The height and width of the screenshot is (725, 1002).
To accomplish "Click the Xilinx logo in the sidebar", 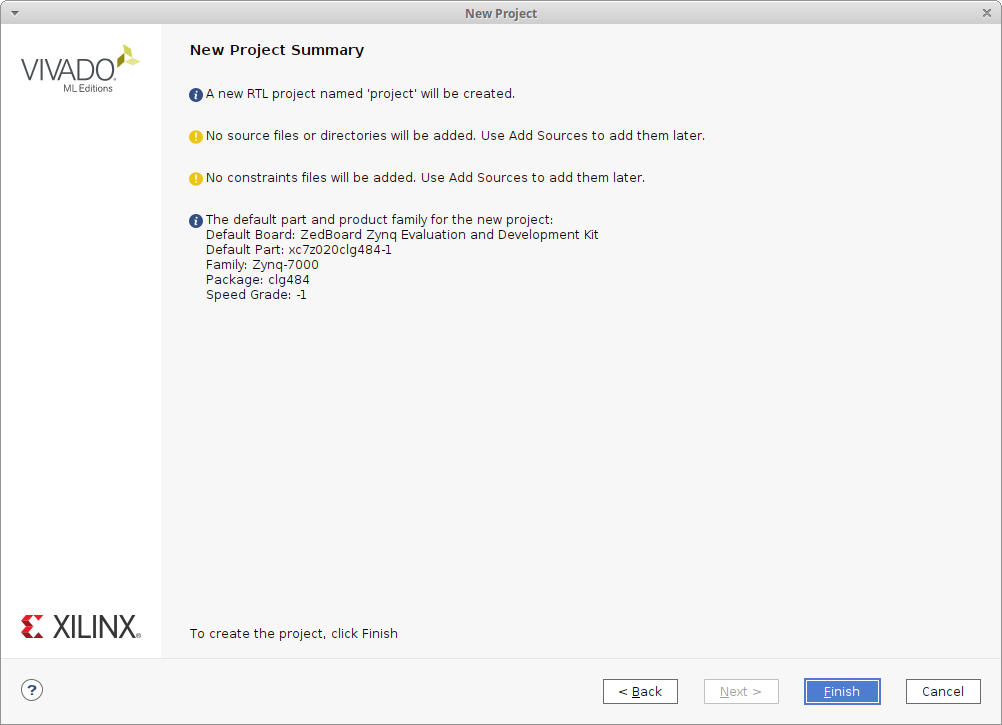I will (80, 627).
